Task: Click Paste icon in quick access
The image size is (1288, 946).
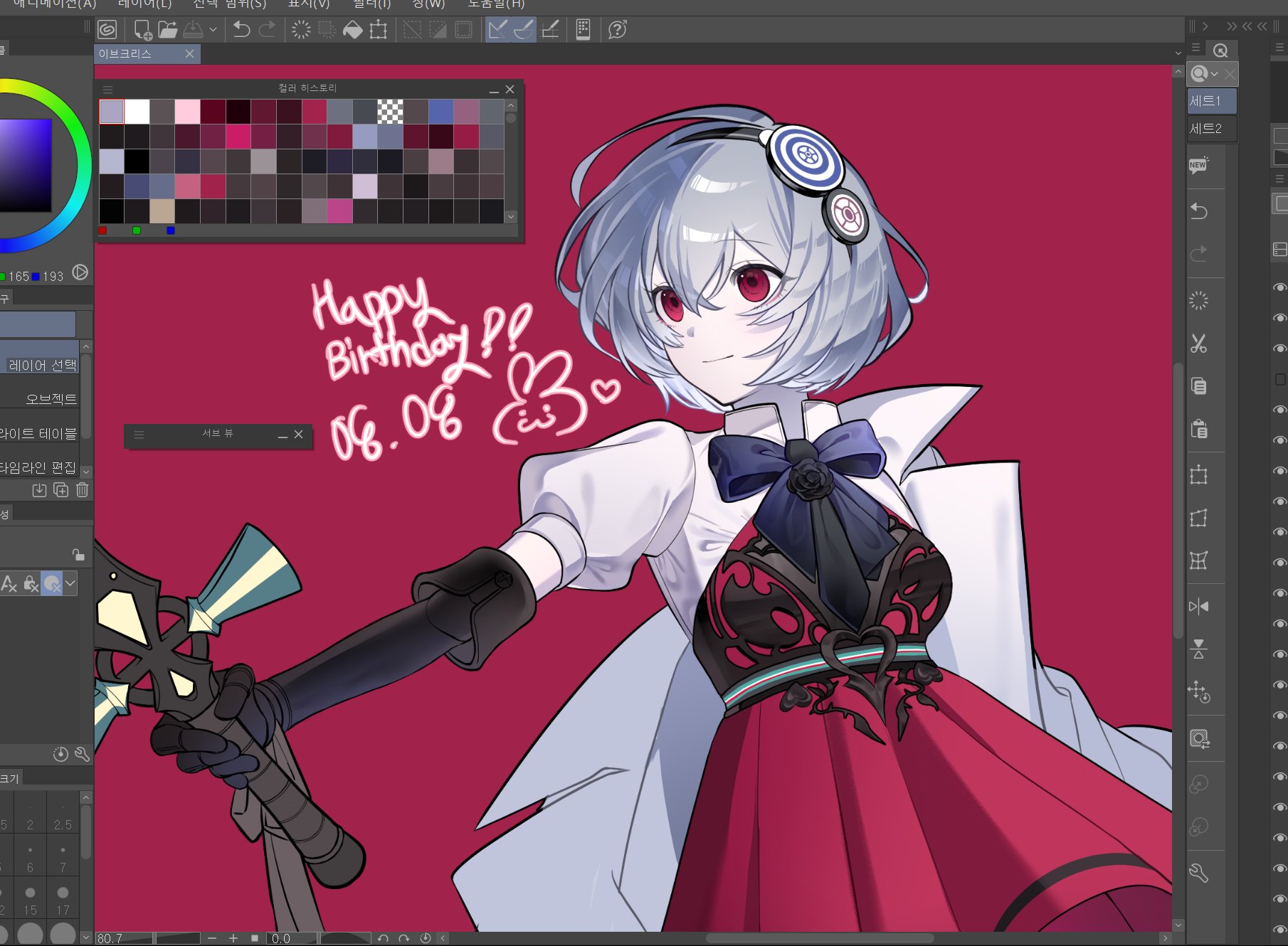Action: click(1199, 429)
